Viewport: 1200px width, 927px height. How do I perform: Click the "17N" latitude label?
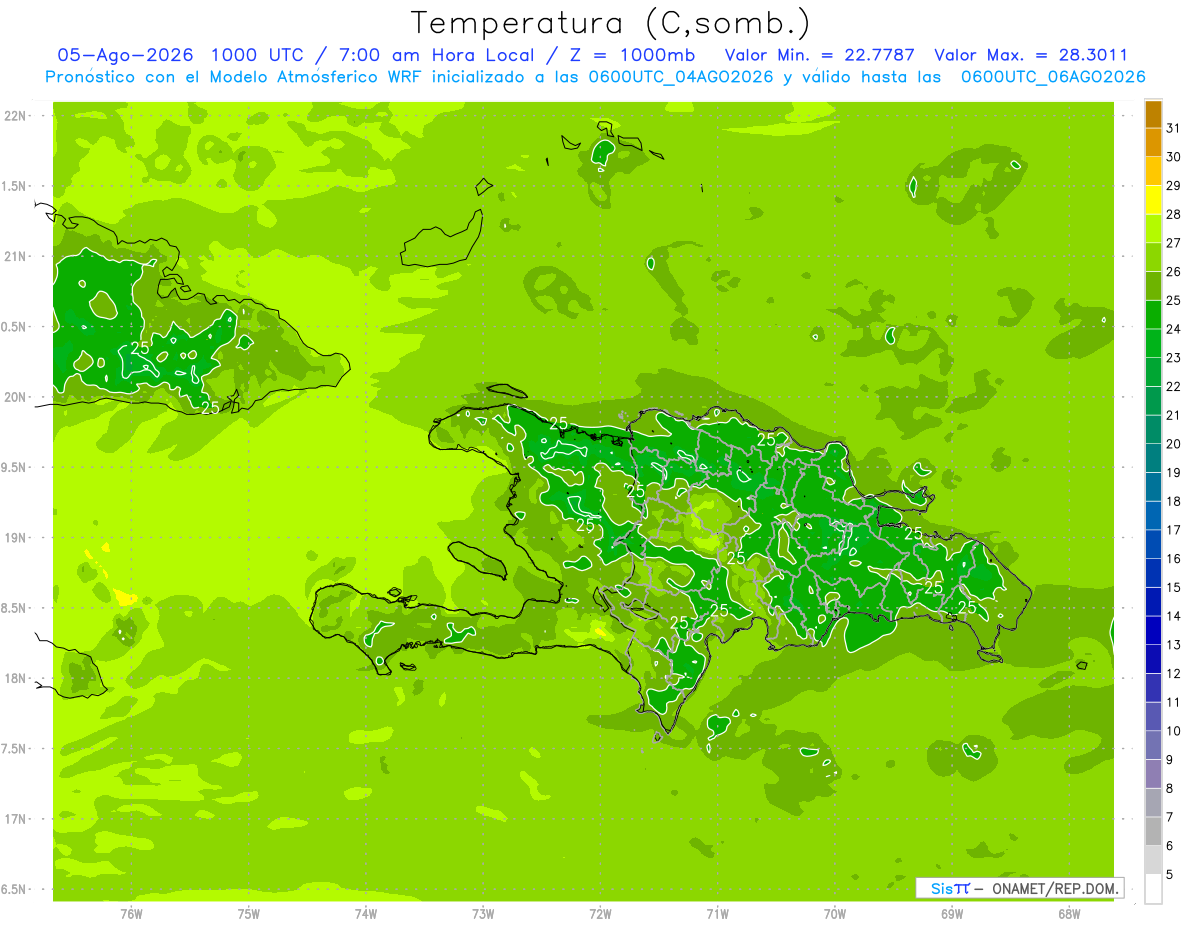point(15,819)
